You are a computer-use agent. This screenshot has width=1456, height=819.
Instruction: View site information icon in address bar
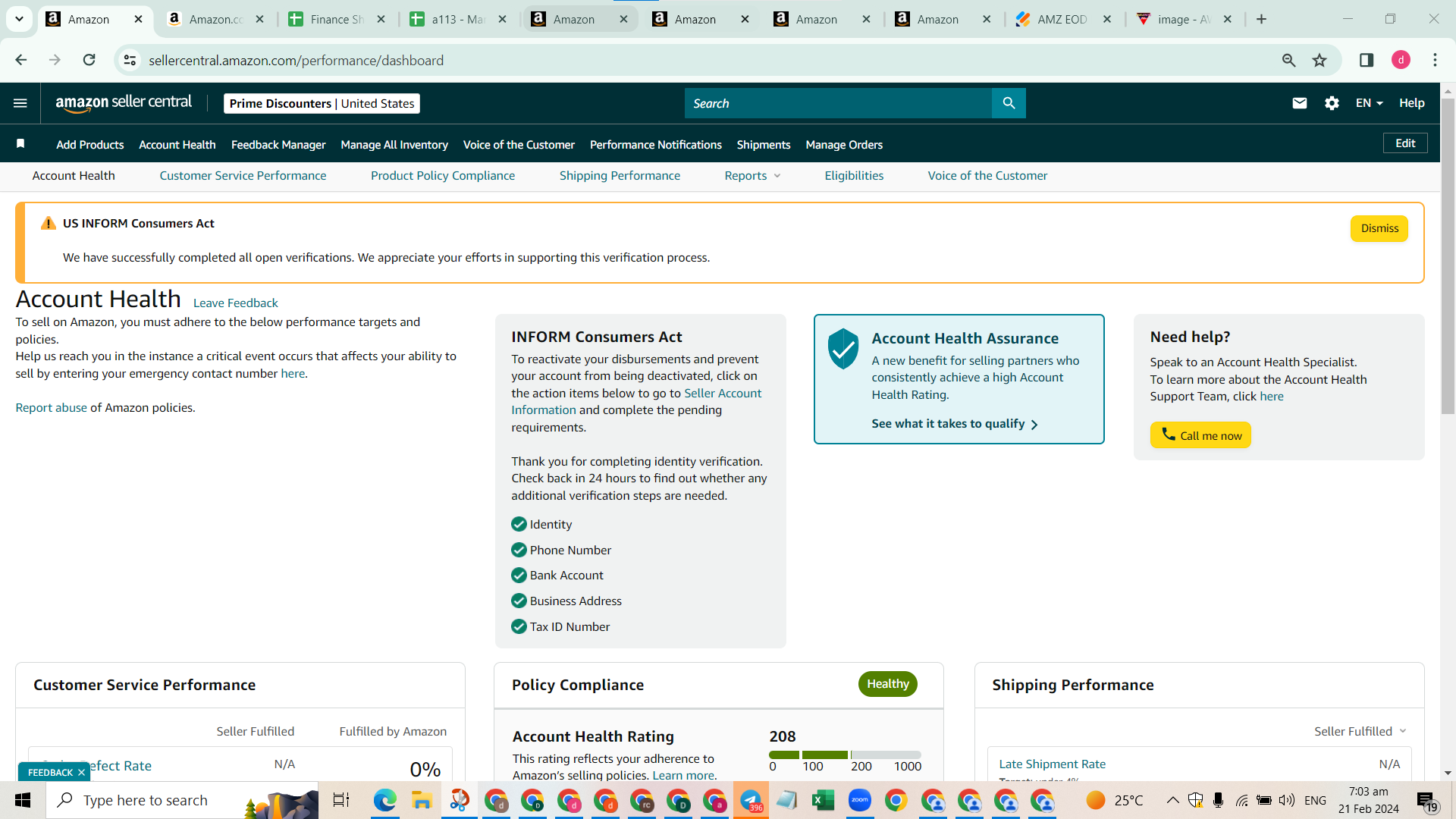click(130, 60)
